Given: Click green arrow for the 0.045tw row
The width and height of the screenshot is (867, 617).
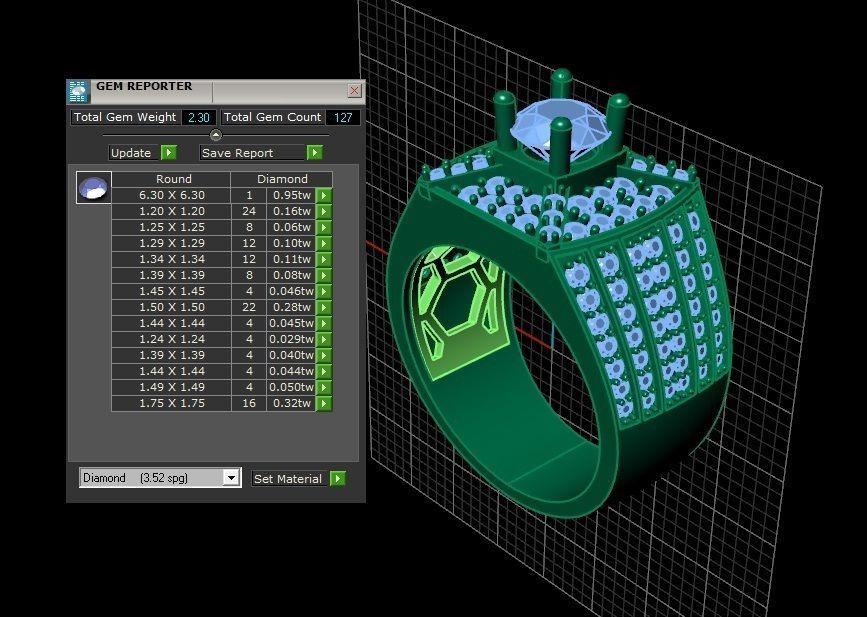Looking at the screenshot, I should click(324, 323).
